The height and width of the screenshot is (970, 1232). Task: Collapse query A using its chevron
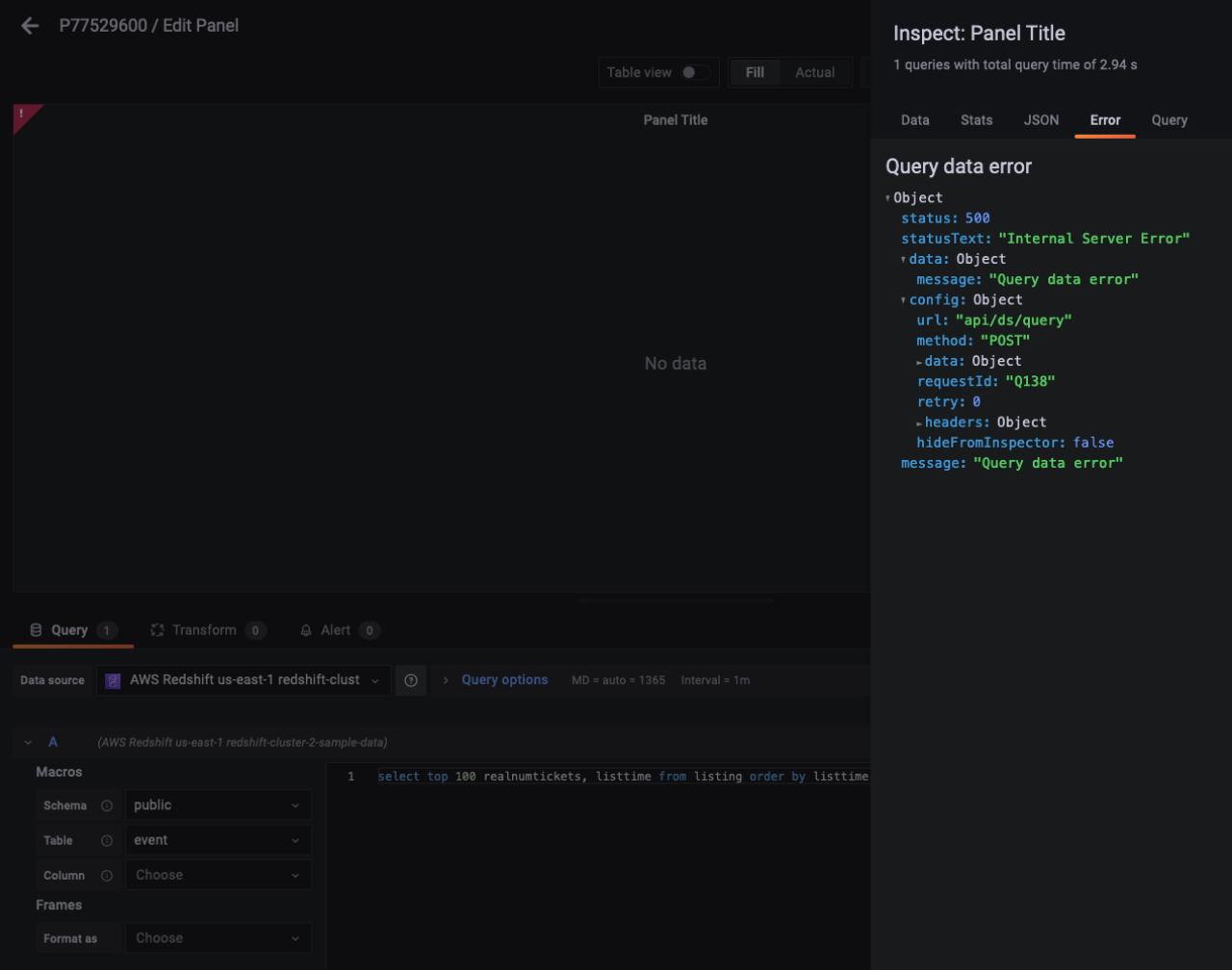point(28,742)
